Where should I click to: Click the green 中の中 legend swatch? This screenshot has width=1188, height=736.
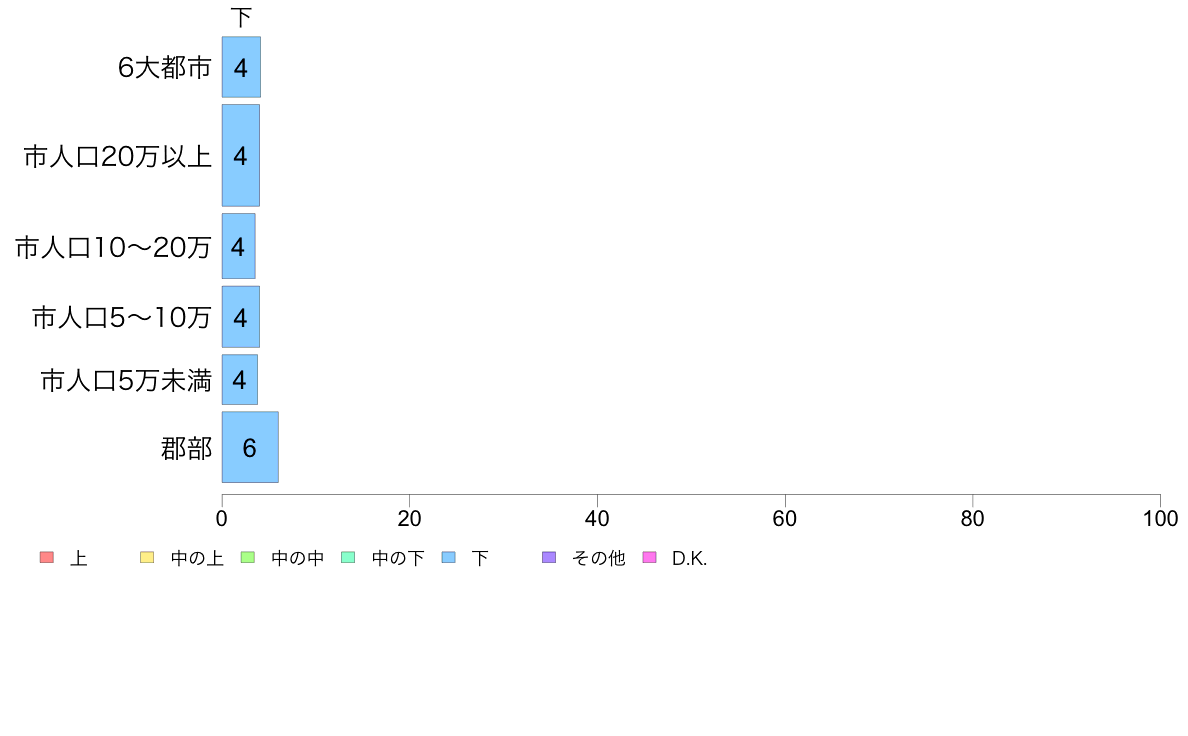coord(248,557)
